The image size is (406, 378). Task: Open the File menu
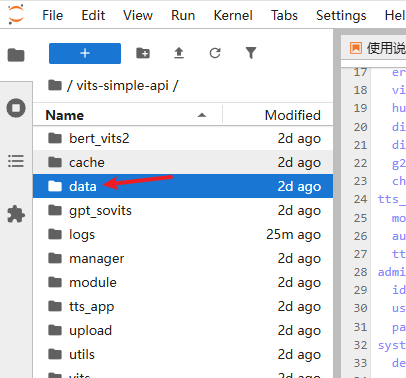(52, 15)
